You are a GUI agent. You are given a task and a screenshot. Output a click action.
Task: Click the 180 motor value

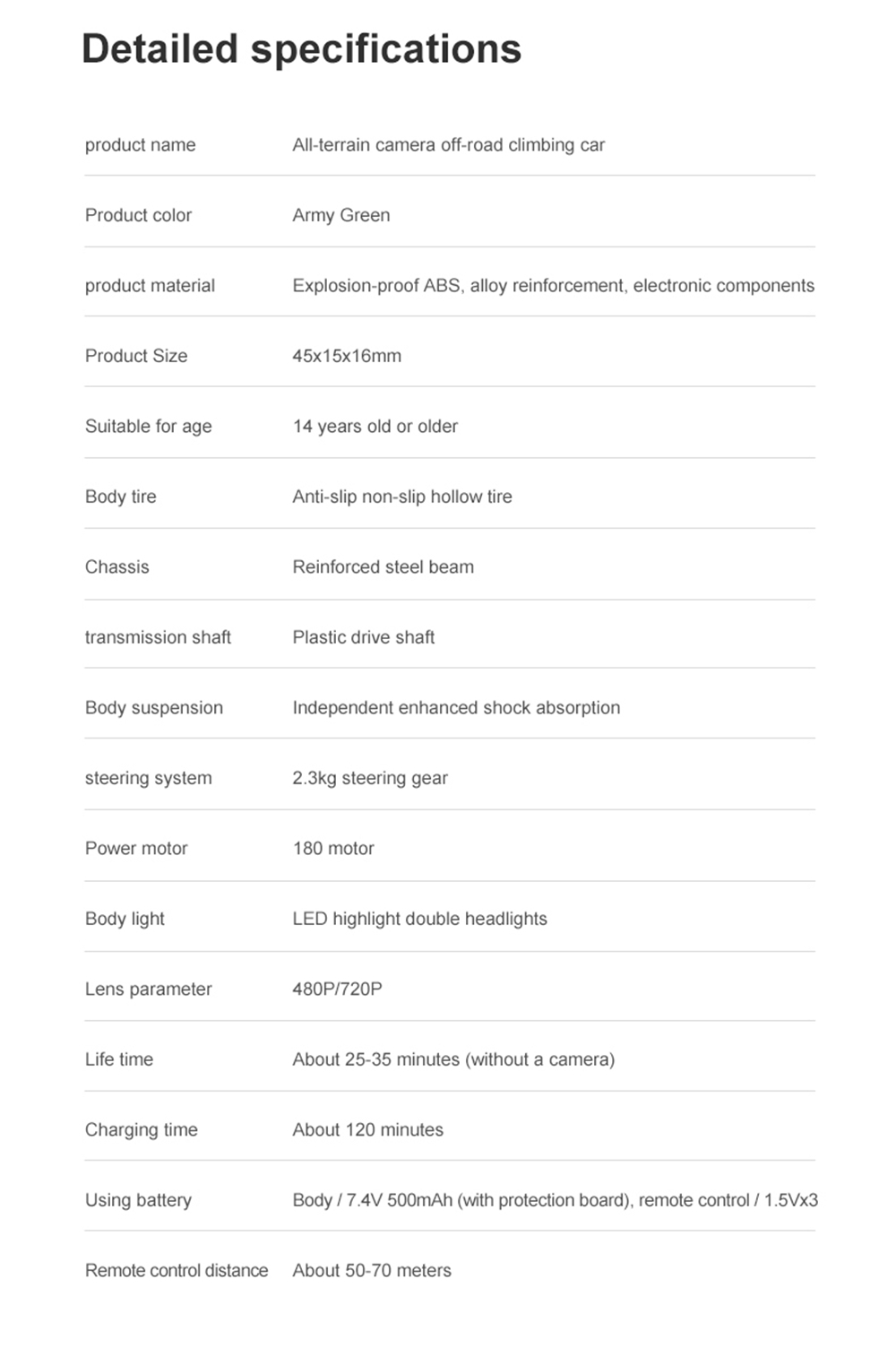(333, 849)
